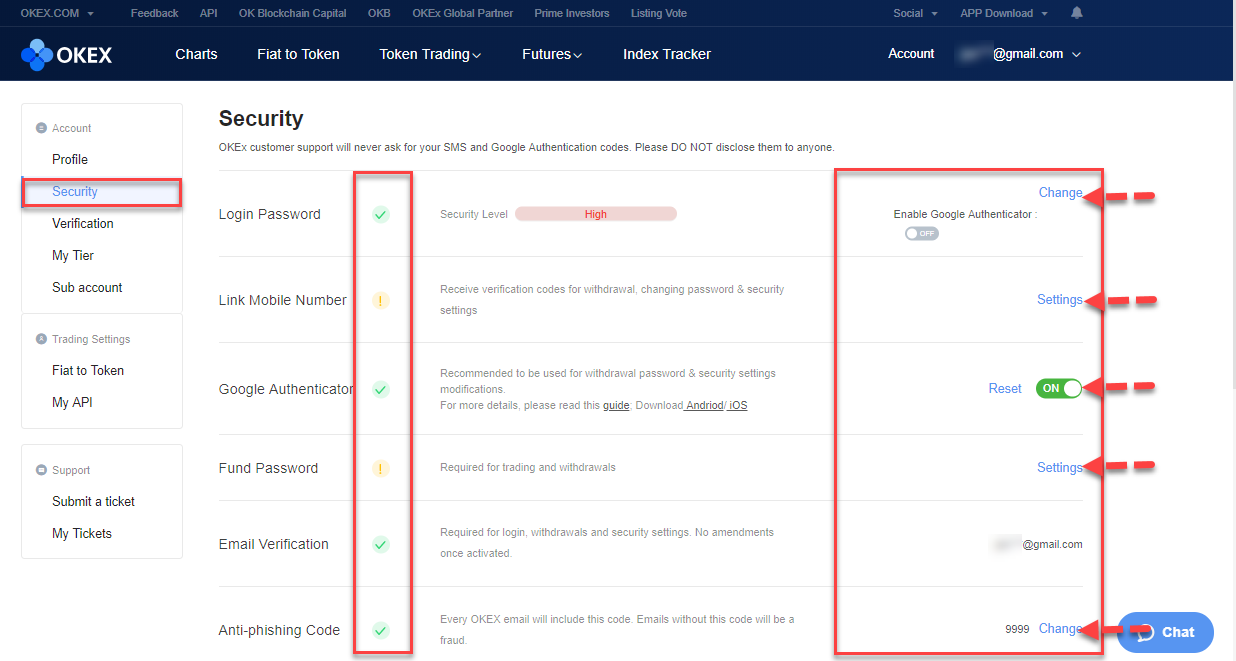Open OK Blockchain Capital link
This screenshot has width=1236, height=661.
click(x=293, y=13)
